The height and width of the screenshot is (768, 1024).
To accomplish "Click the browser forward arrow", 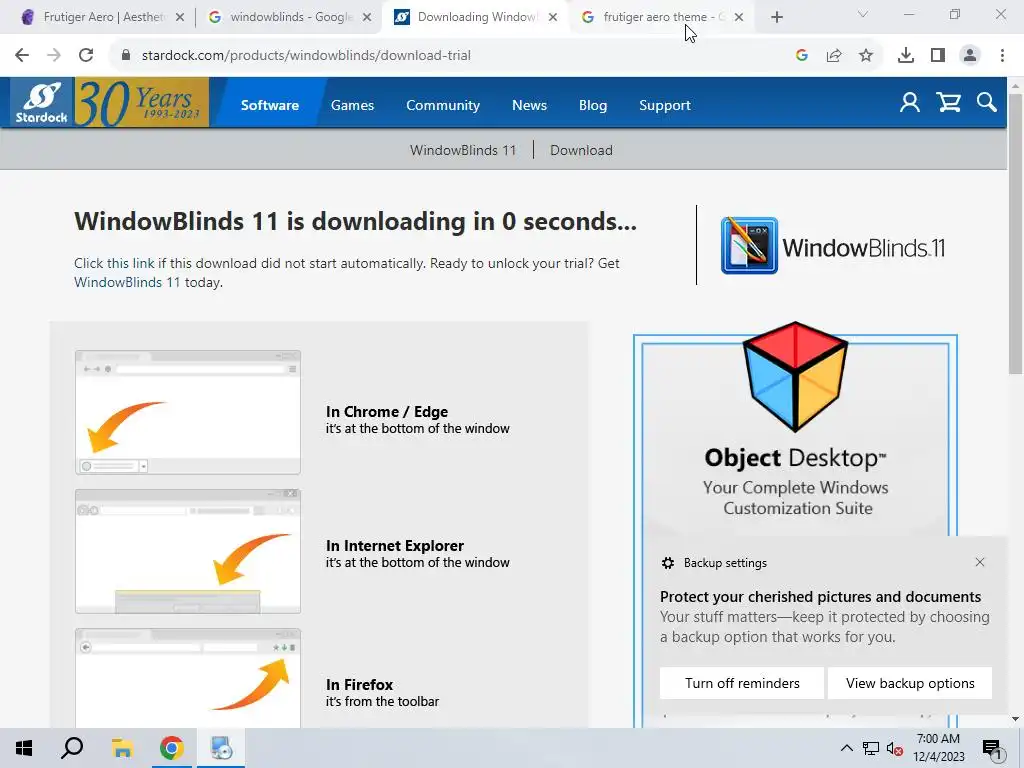I will tap(54, 56).
